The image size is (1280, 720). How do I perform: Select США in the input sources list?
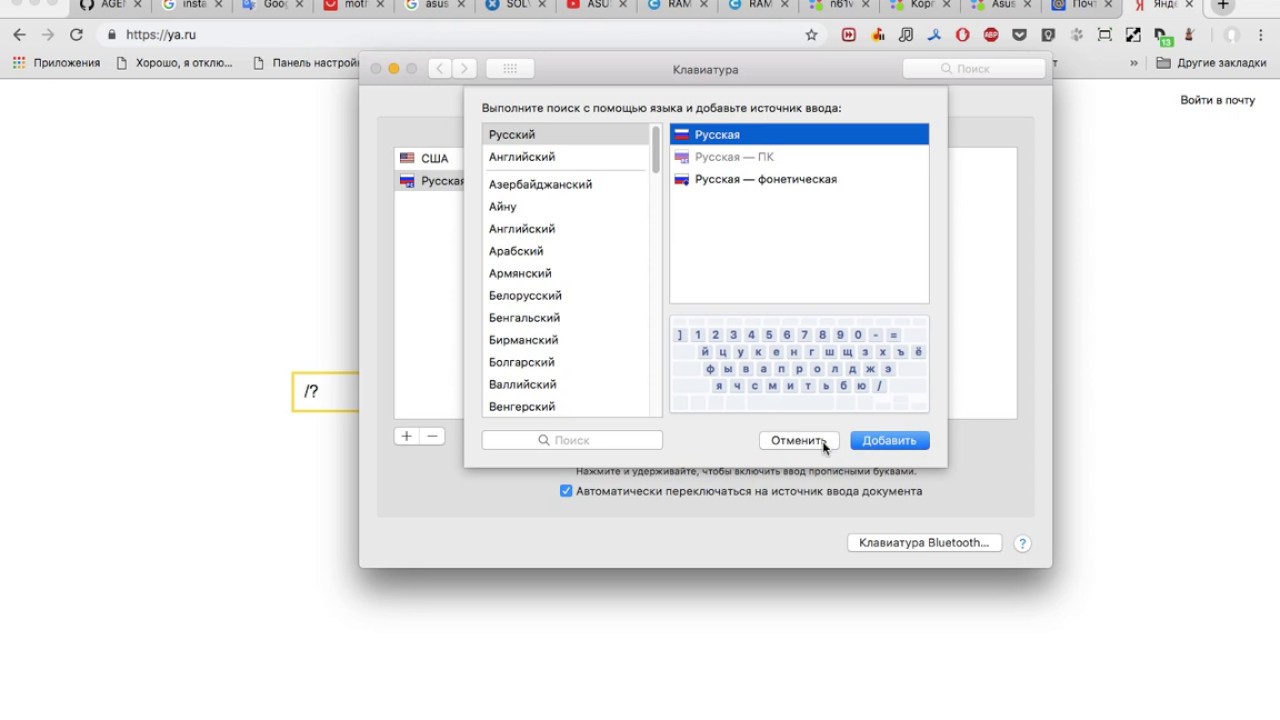(429, 158)
